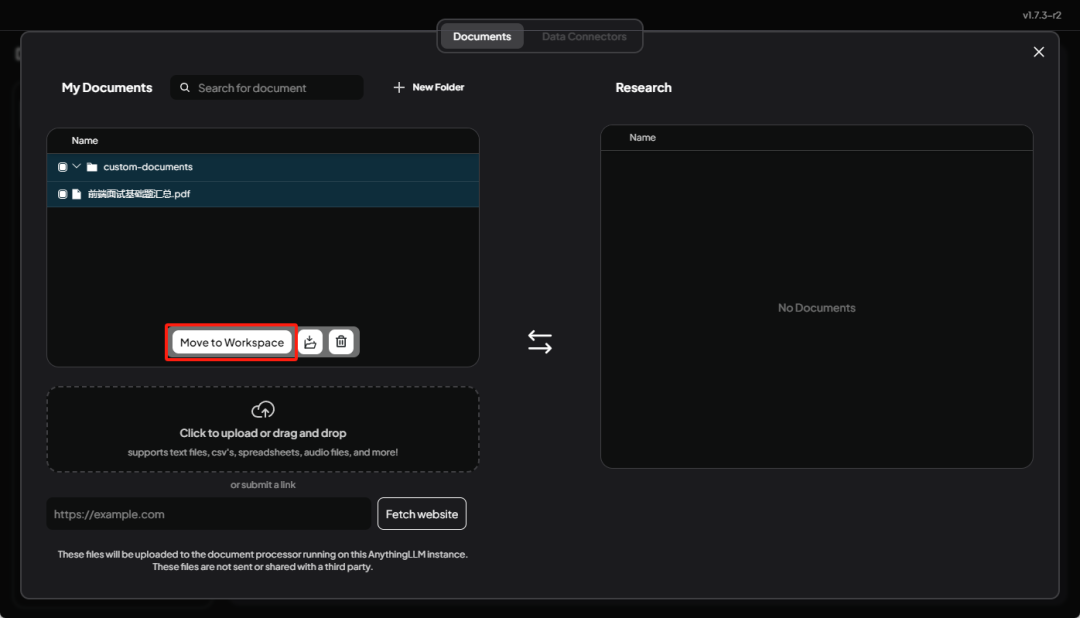Click the swap arrows icon between panels

tap(540, 342)
